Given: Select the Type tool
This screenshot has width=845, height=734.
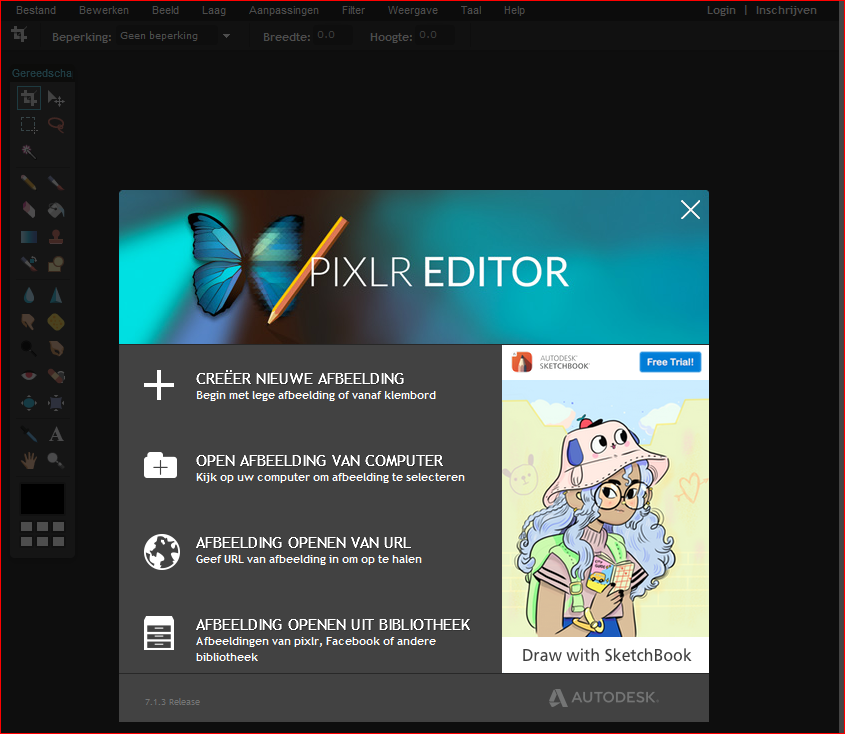Looking at the screenshot, I should pyautogui.click(x=57, y=434).
